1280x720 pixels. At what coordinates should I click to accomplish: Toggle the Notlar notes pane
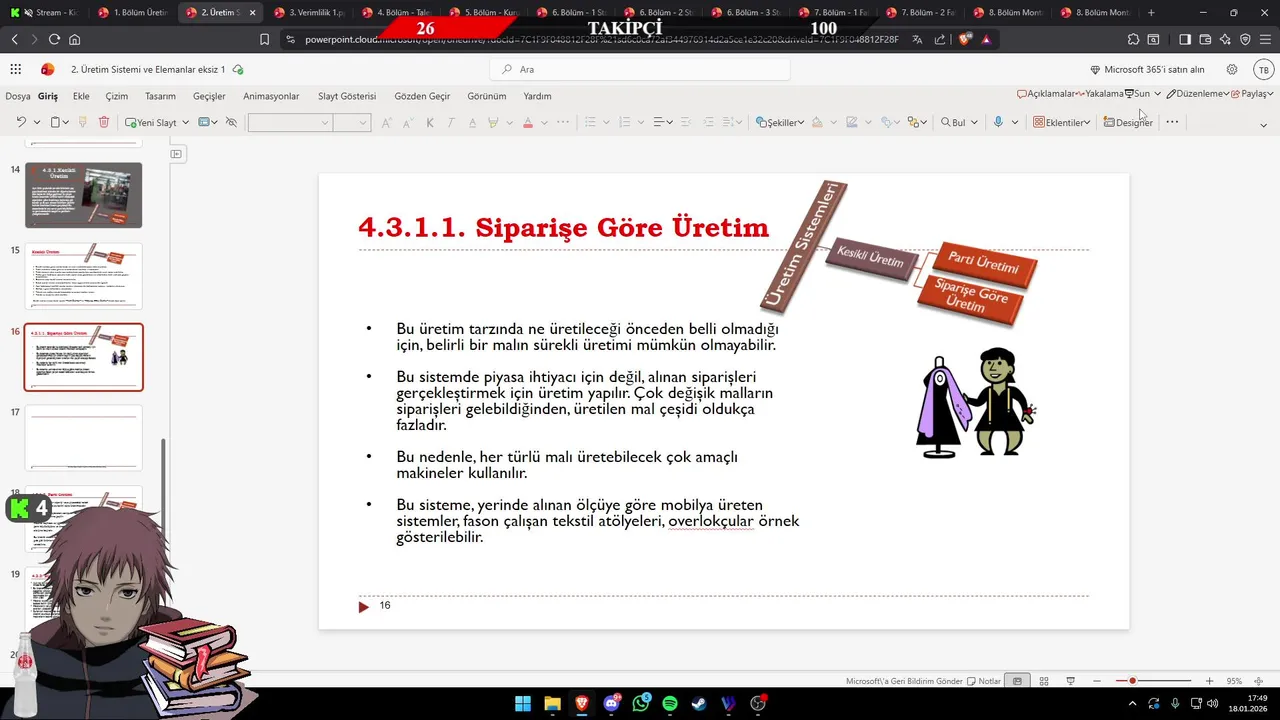point(984,681)
